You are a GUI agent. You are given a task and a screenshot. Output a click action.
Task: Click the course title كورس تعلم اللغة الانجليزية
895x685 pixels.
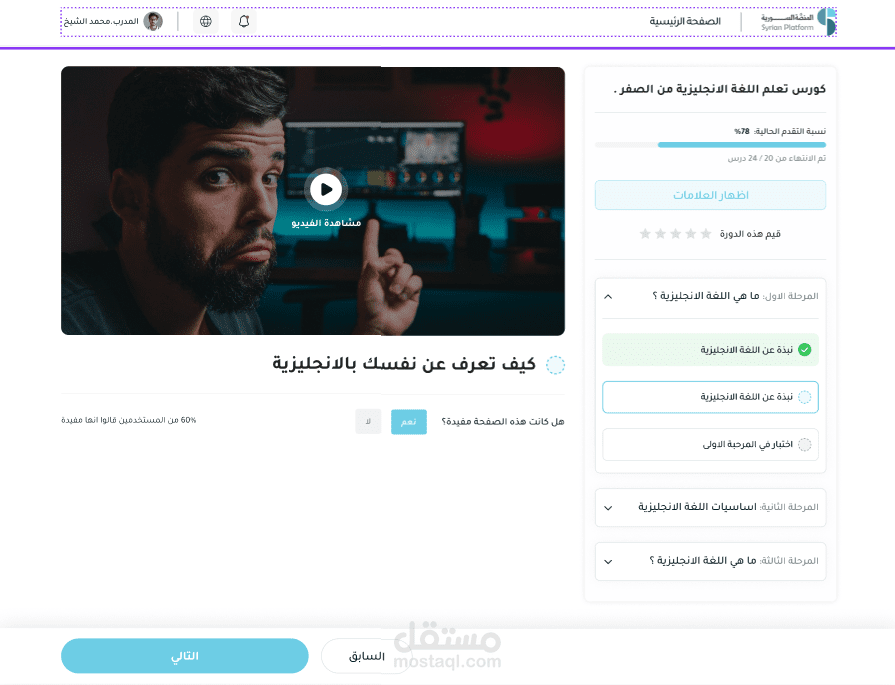pyautogui.click(x=720, y=89)
